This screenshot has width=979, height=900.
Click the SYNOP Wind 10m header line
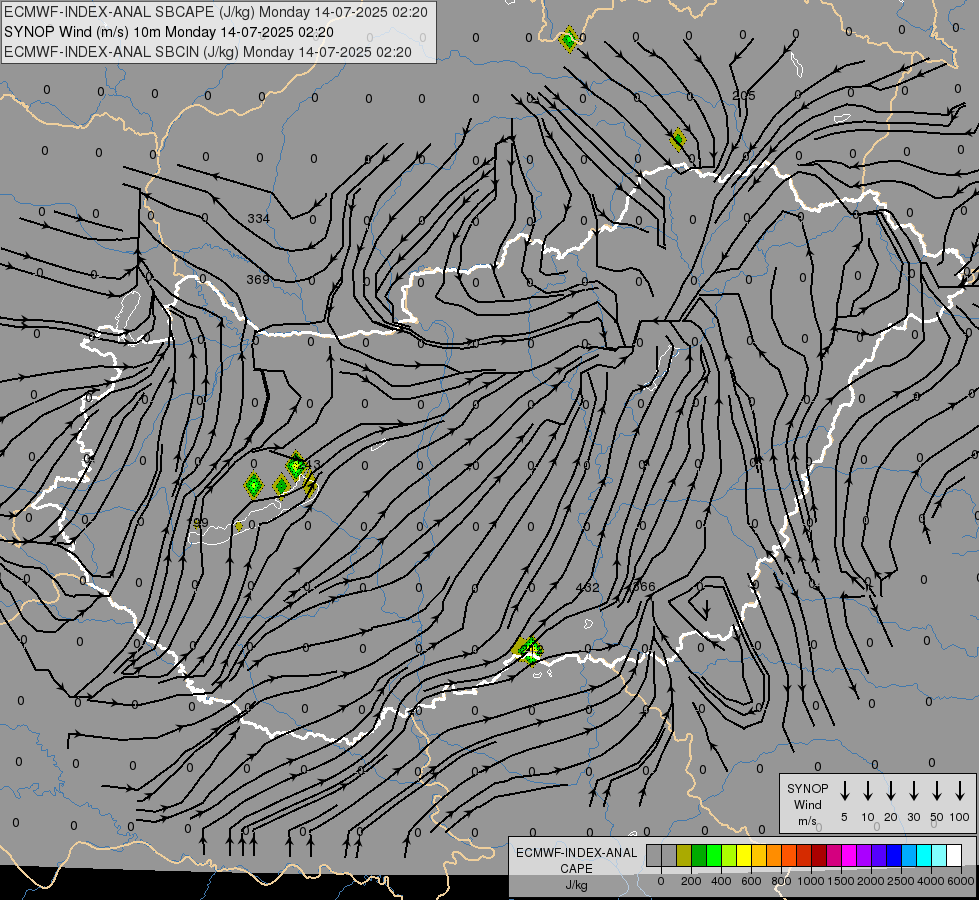pyautogui.click(x=169, y=32)
